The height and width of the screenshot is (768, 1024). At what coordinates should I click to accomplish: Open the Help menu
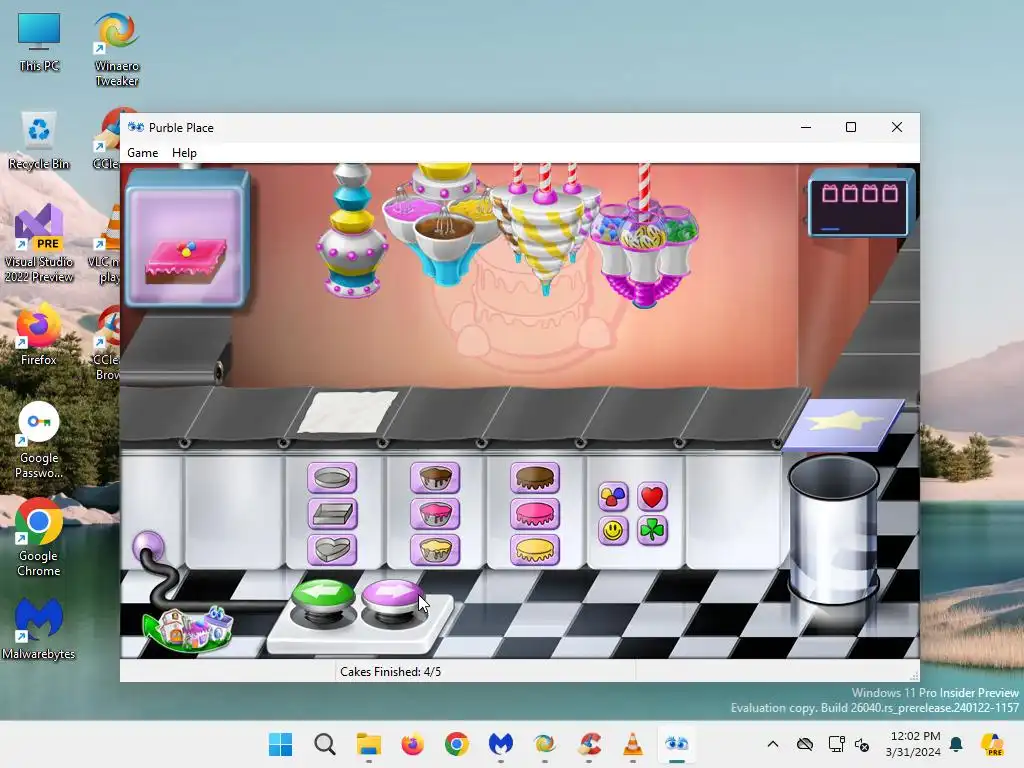[184, 153]
